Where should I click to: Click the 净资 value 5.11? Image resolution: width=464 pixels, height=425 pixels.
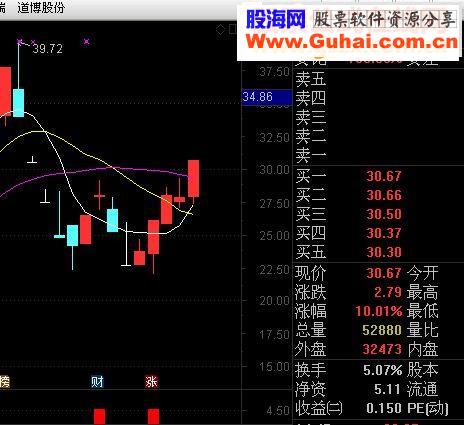click(x=388, y=389)
